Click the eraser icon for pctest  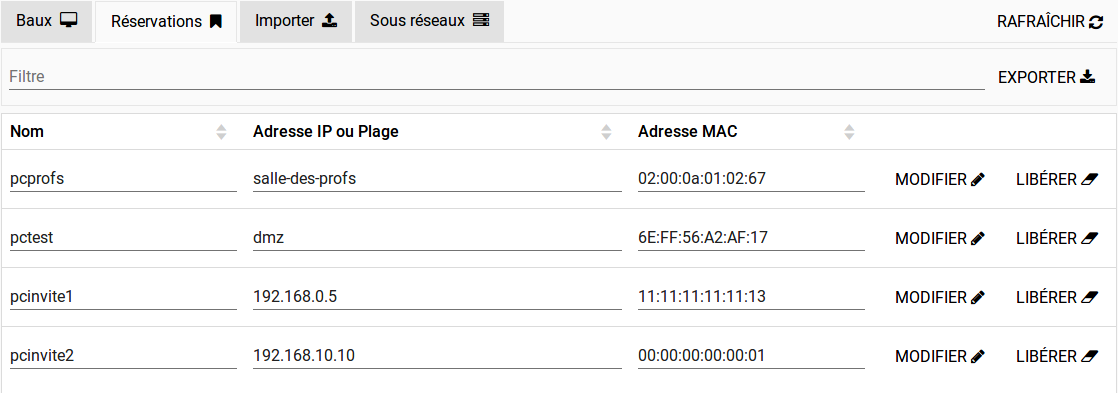(x=1090, y=238)
